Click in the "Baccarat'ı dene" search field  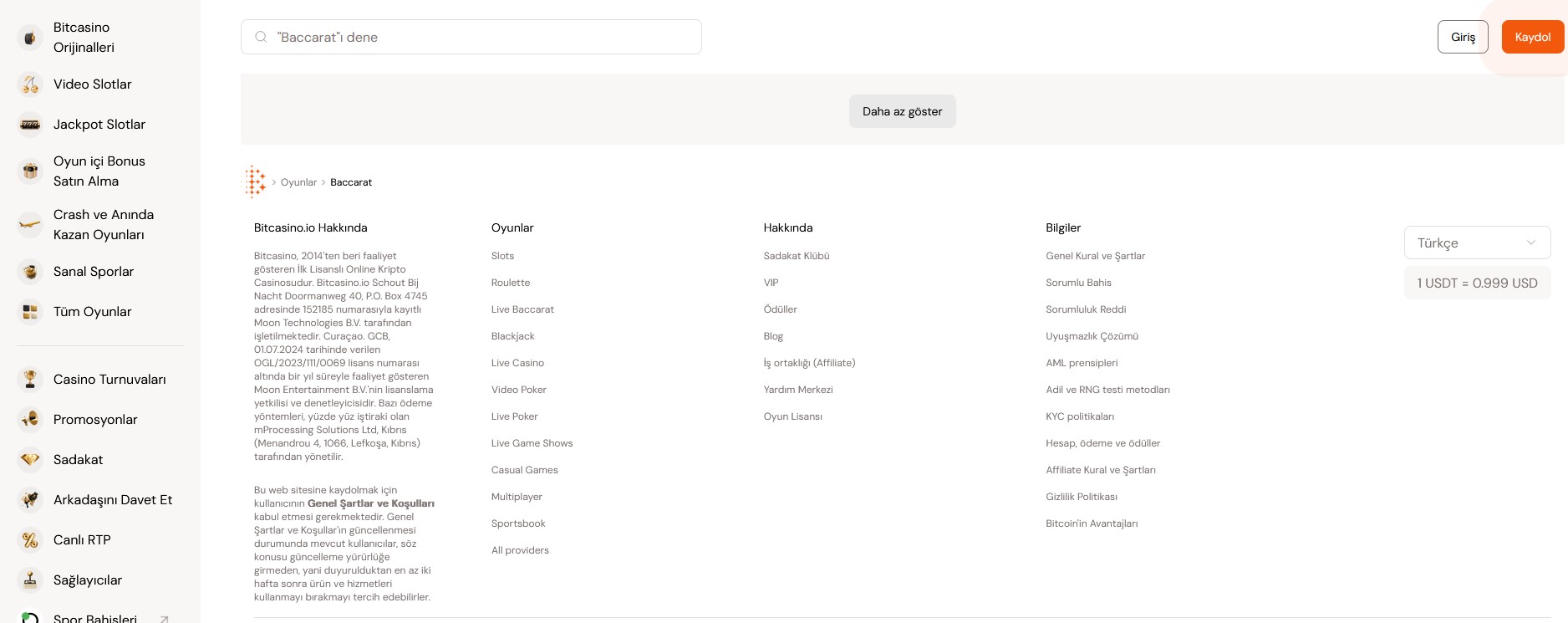[x=471, y=37]
